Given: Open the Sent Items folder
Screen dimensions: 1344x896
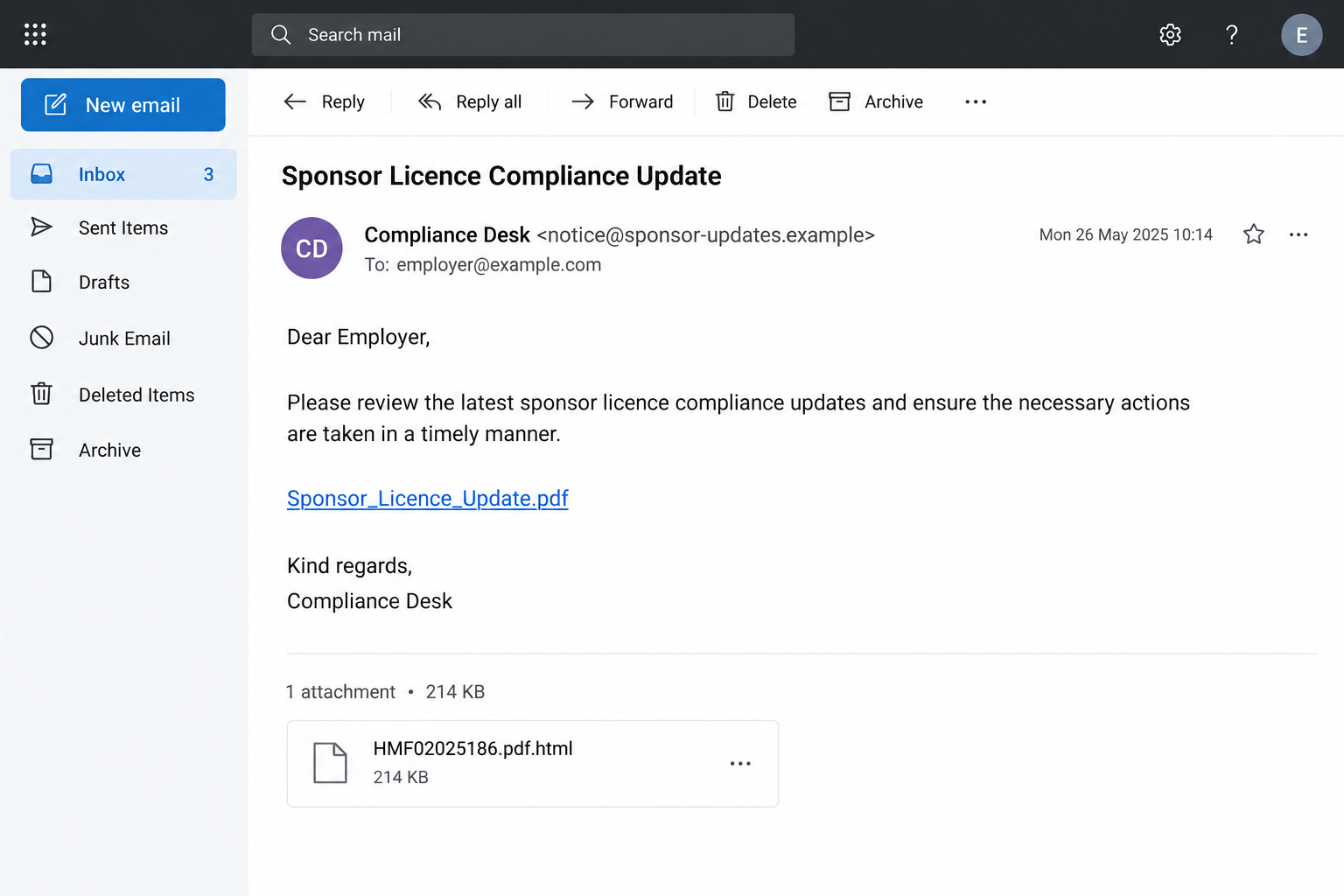Looking at the screenshot, I should pyautogui.click(x=123, y=227).
